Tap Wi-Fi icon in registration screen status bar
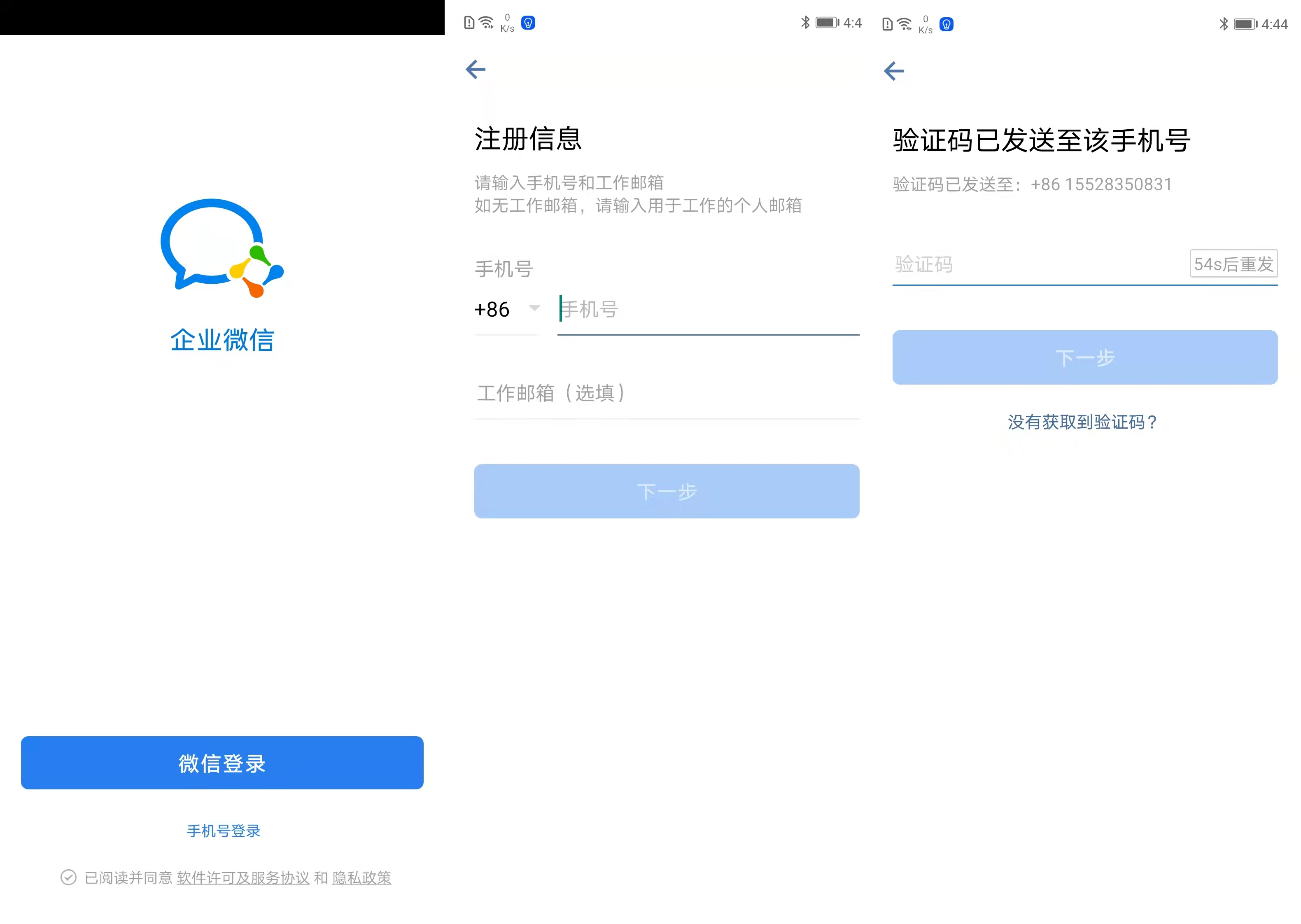1301x924 pixels. pyautogui.click(x=486, y=22)
